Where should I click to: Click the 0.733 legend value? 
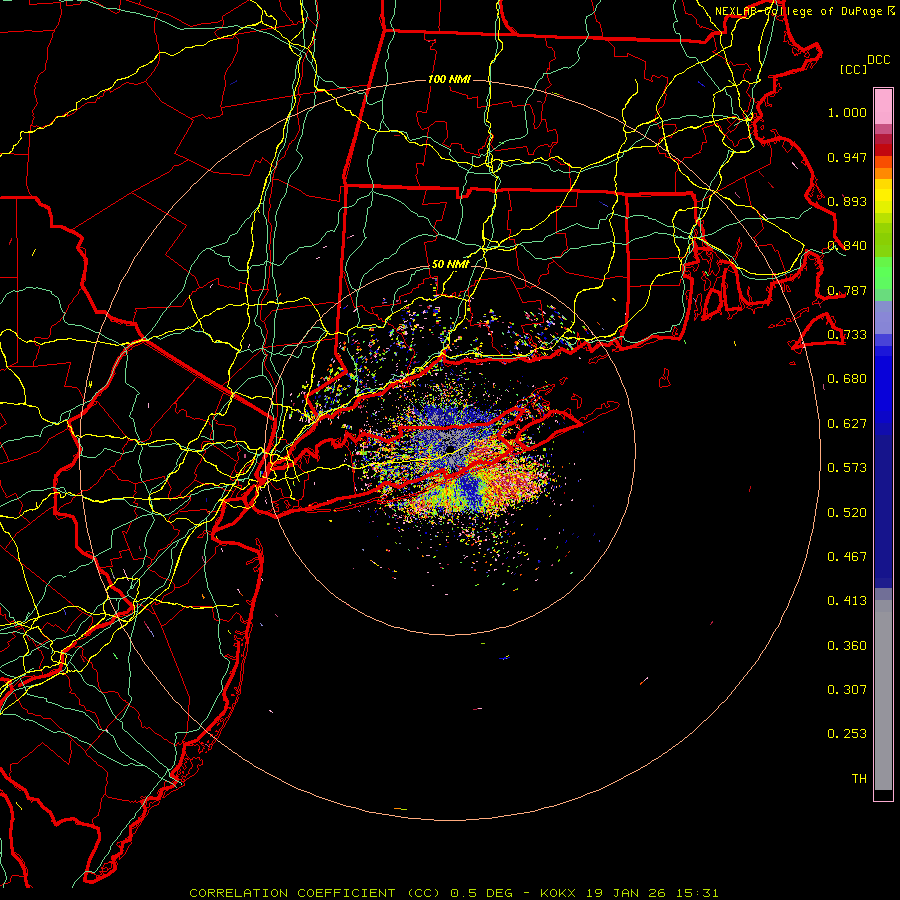[847, 335]
